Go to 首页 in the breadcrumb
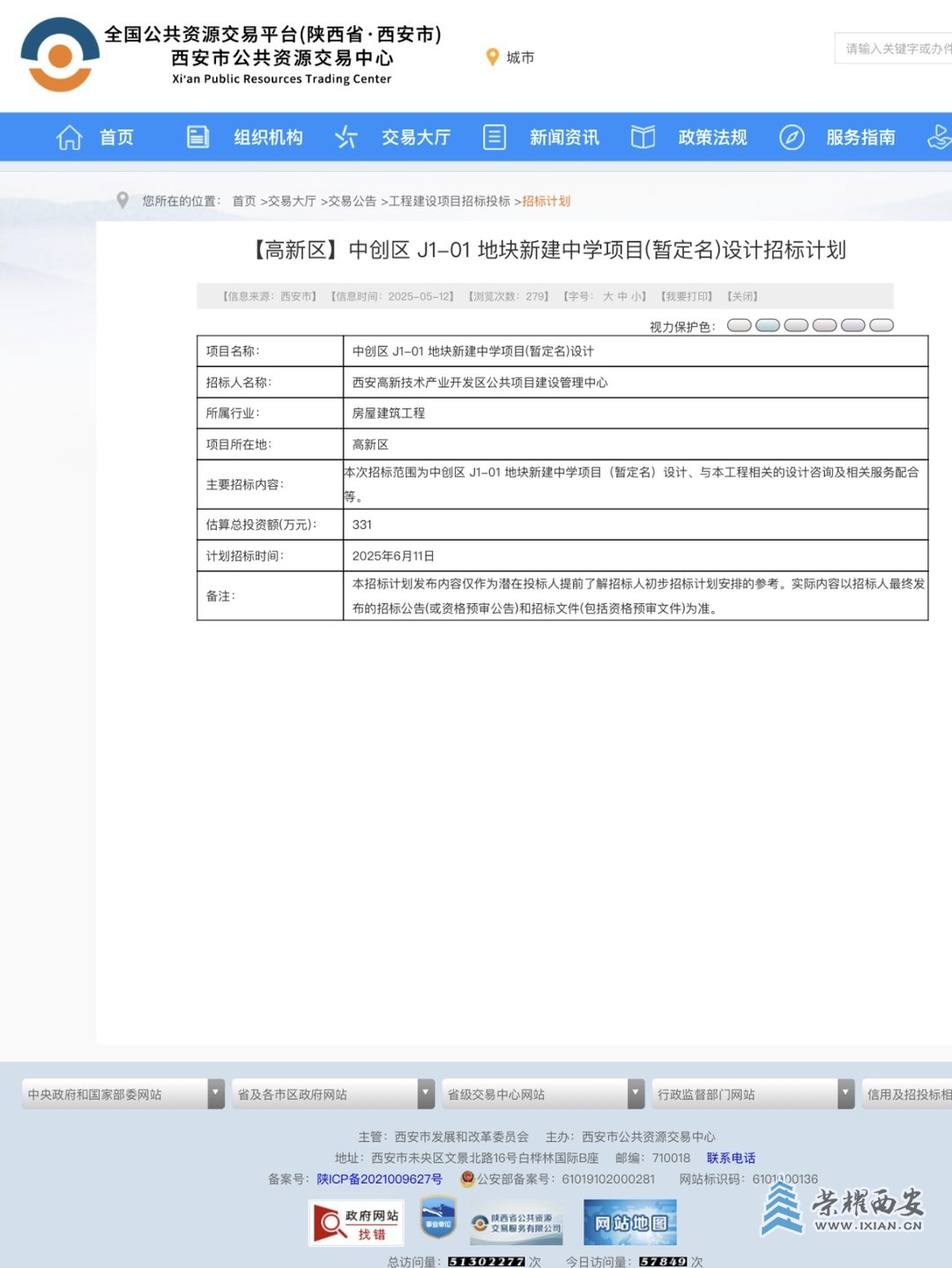Screen dimensions: 952x1268 point(244,201)
